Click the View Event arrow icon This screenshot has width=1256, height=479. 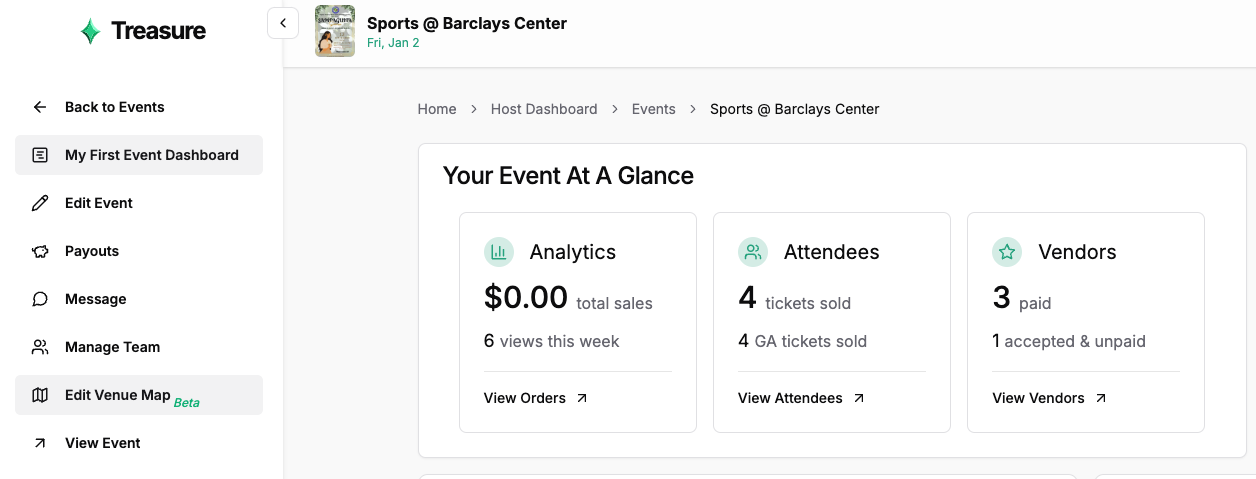click(40, 443)
